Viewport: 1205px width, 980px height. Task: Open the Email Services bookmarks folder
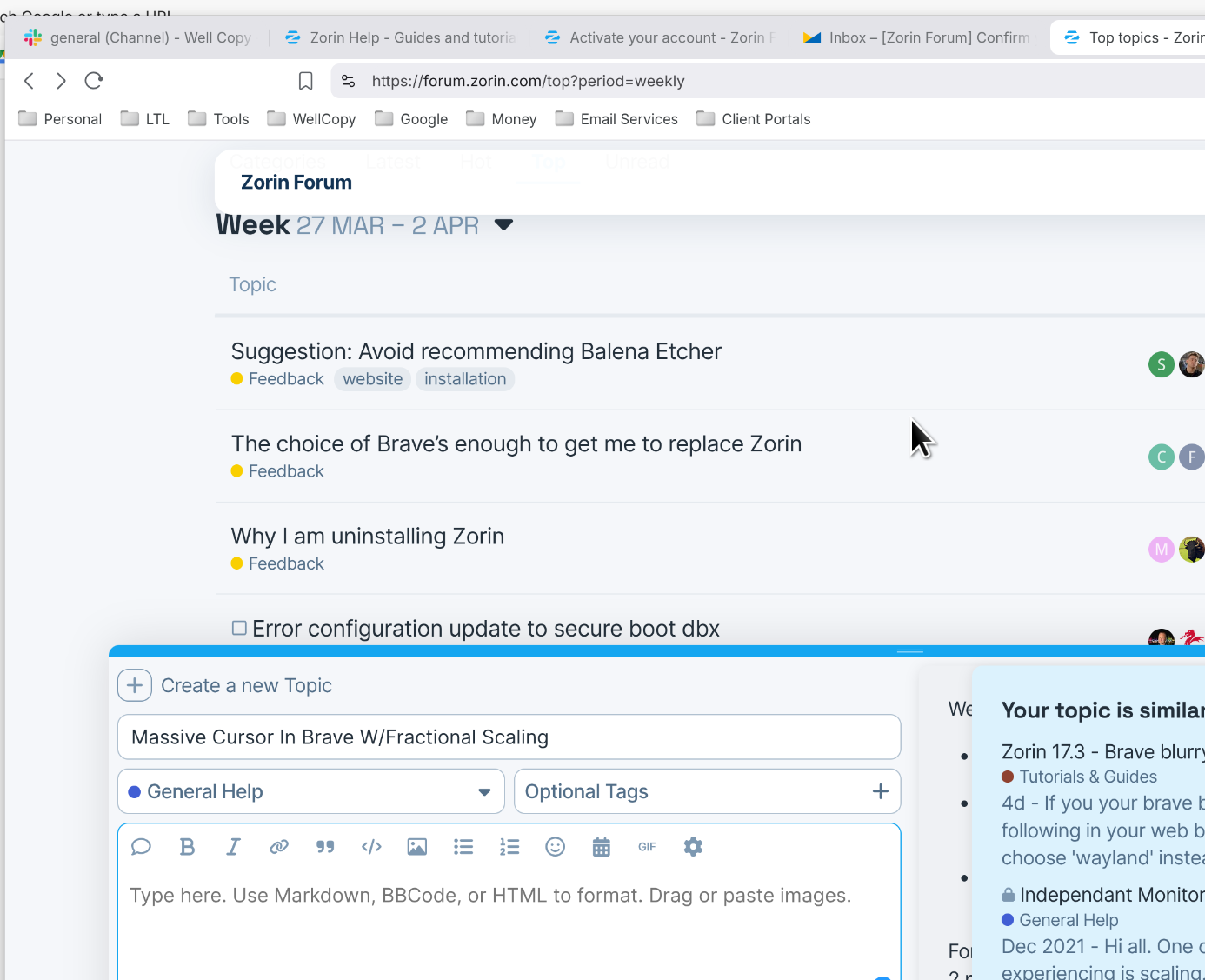pyautogui.click(x=616, y=119)
